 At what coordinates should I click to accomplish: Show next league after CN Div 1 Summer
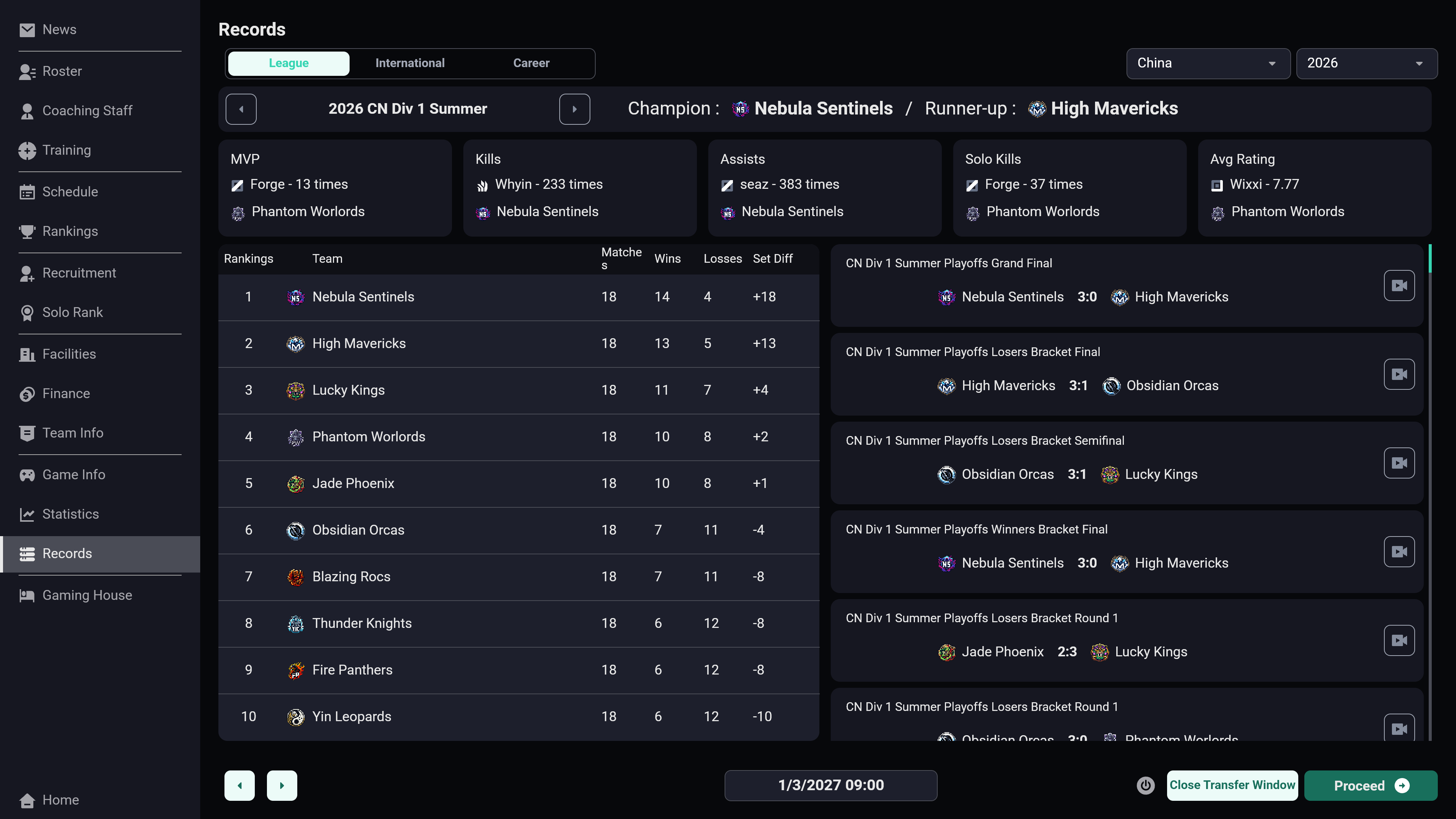click(x=574, y=109)
